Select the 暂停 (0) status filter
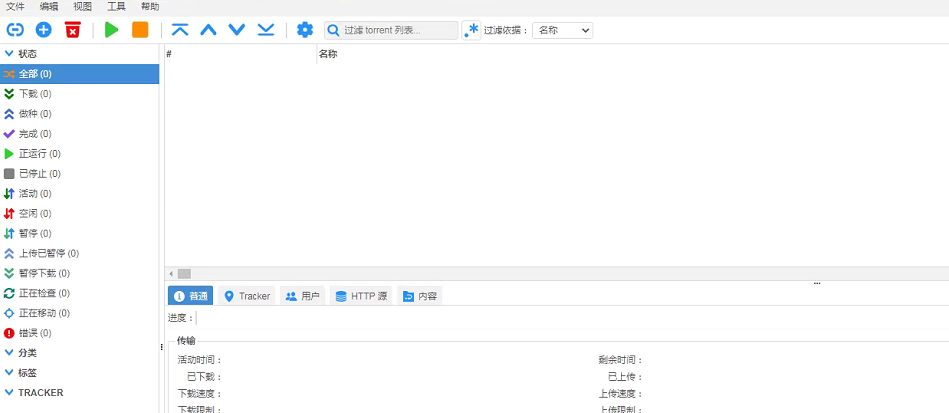The width and height of the screenshot is (949, 413). pos(79,234)
